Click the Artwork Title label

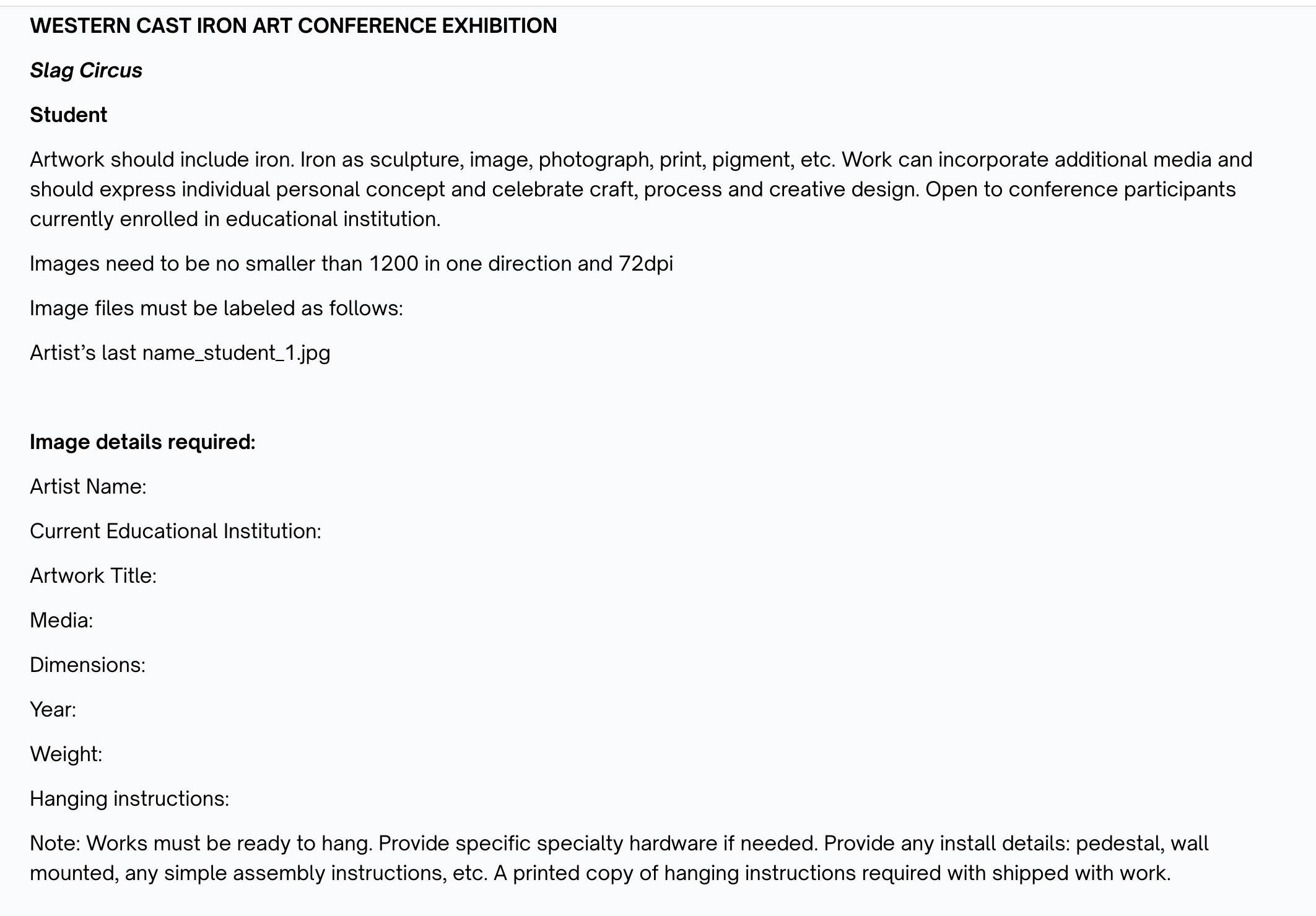click(x=93, y=576)
